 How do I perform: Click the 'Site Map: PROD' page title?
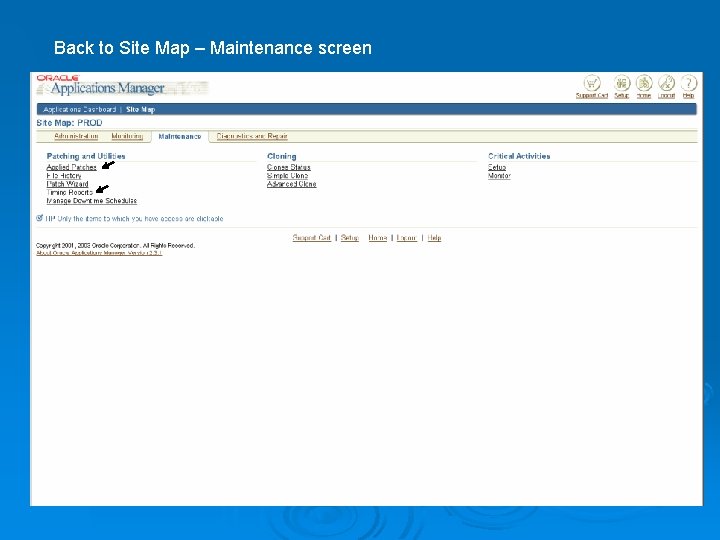tap(69, 123)
